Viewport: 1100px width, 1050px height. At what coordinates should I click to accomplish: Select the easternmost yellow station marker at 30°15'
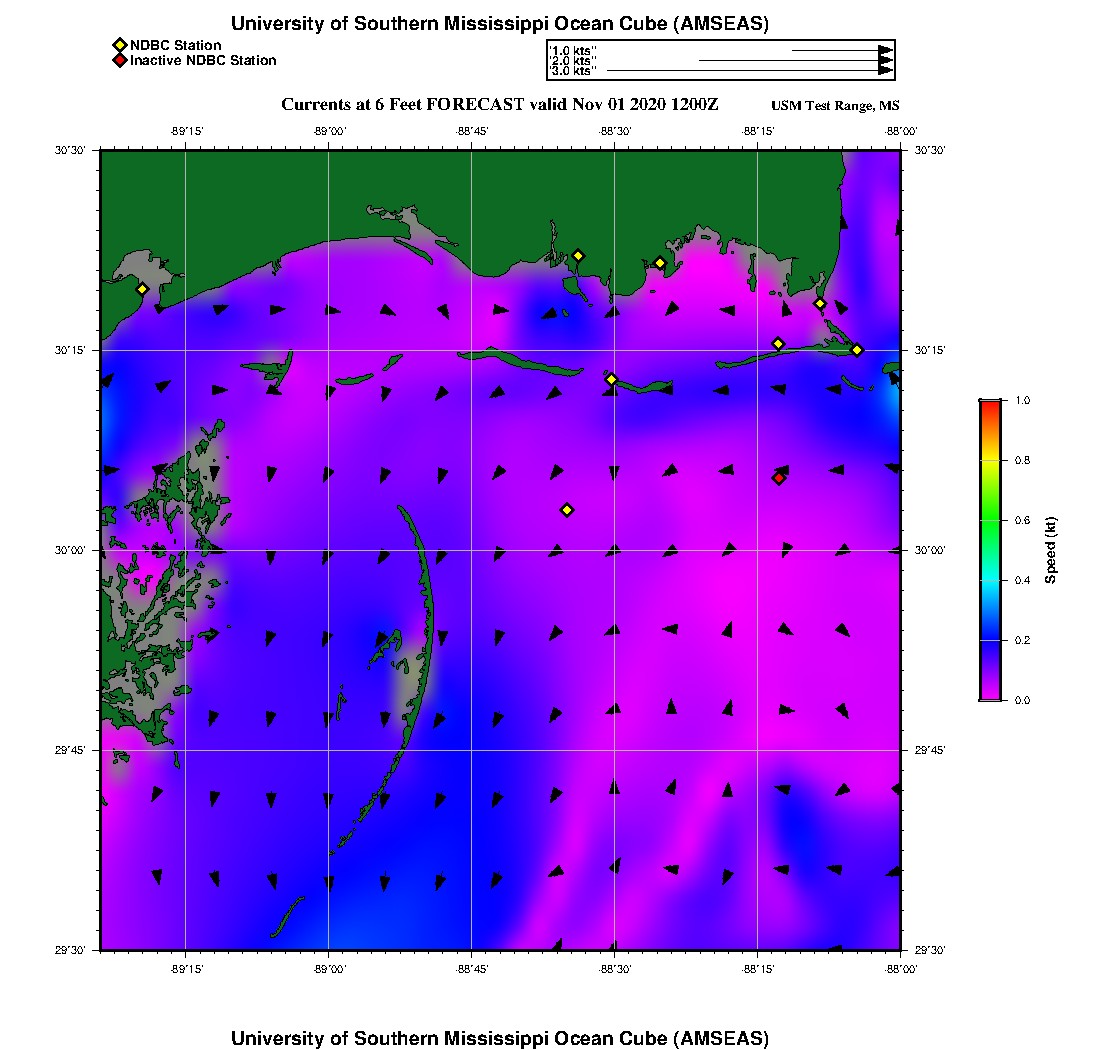(x=857, y=350)
